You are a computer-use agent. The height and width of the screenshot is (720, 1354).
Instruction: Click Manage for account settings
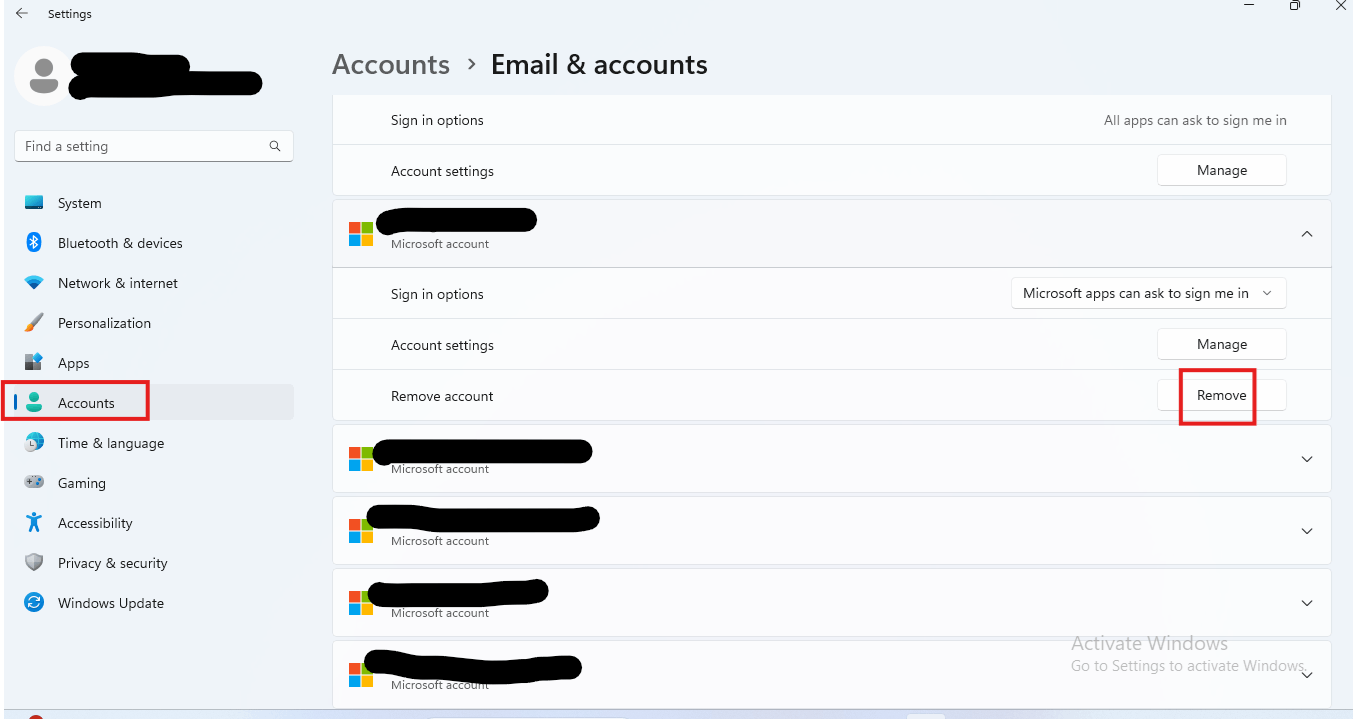(x=1221, y=343)
